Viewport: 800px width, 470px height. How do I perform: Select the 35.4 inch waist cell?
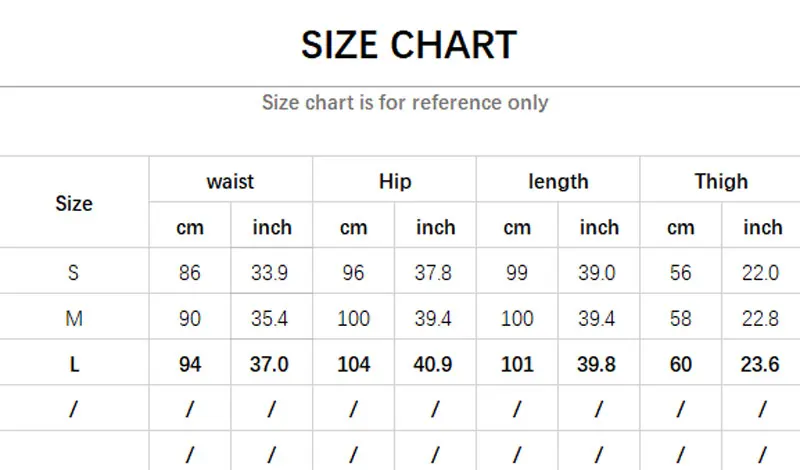[271, 318]
